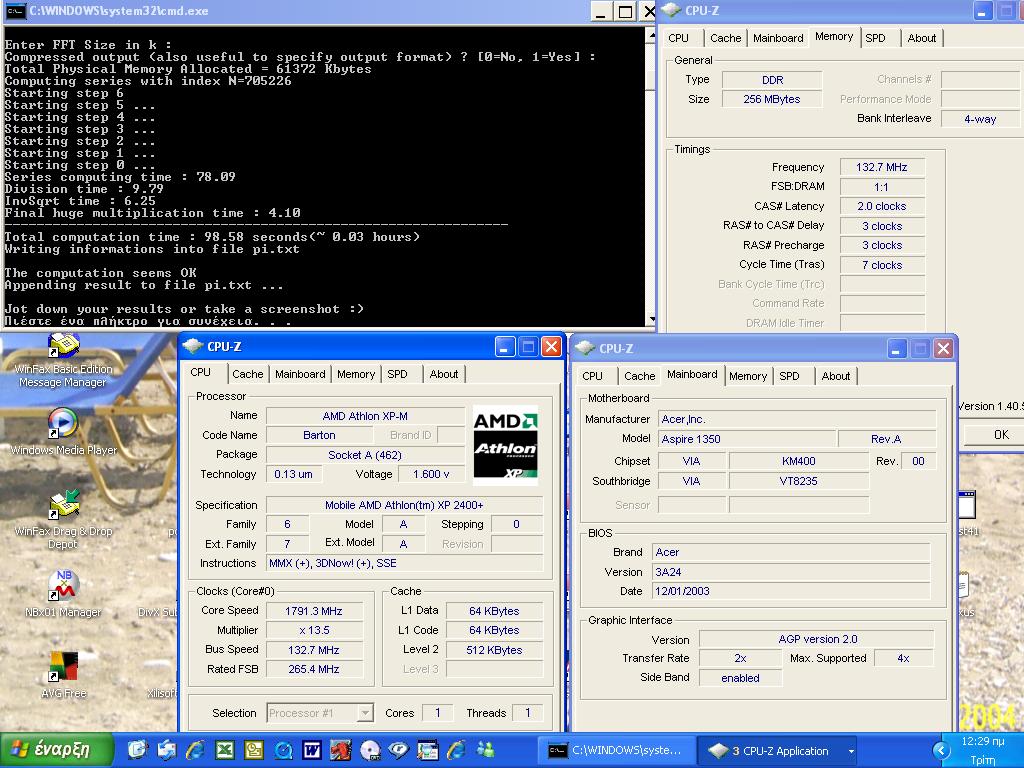
Task: Click Excel icon in quick launch bar
Action: pos(225,750)
